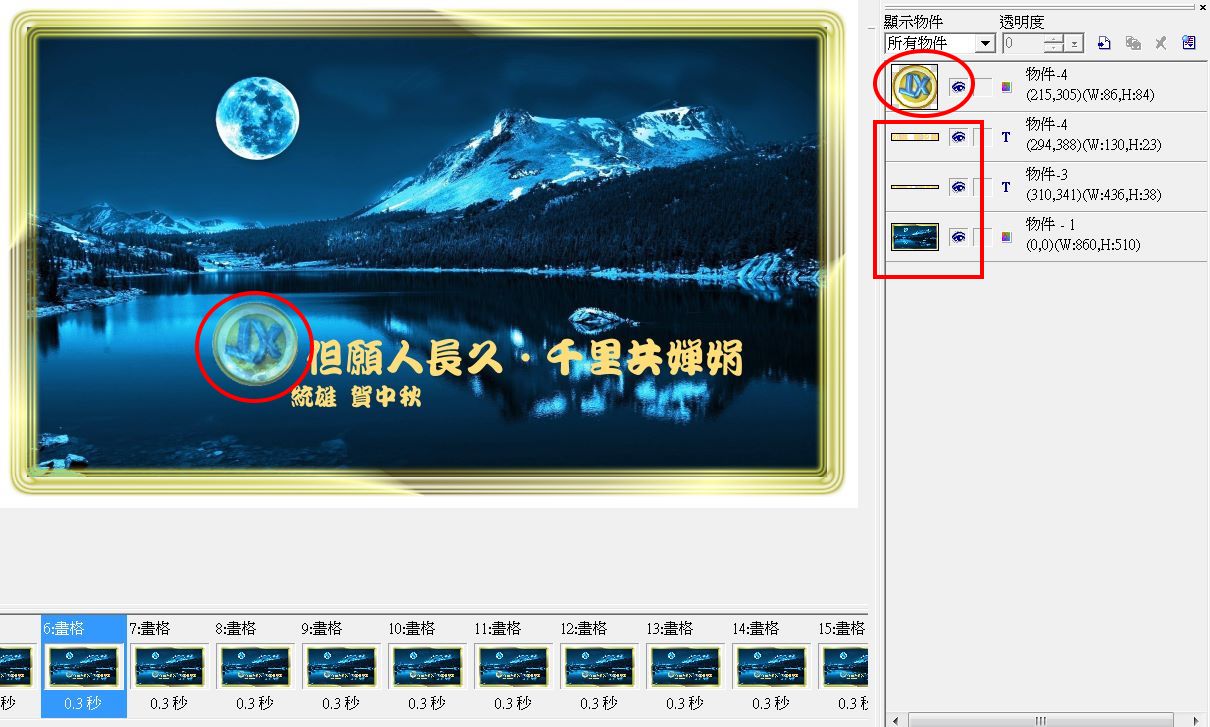1210x727 pixels.
Task: Toggle eye visibility for 物件-3 text layer
Action: [x=959, y=187]
